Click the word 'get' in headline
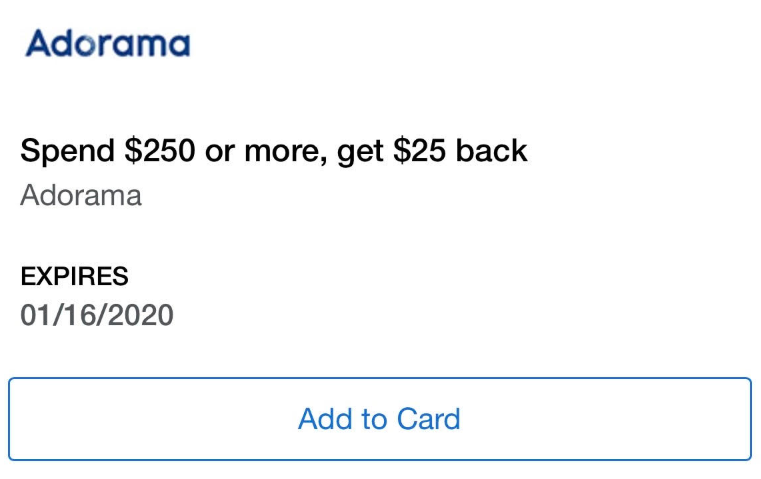761x479 pixels. tap(360, 153)
